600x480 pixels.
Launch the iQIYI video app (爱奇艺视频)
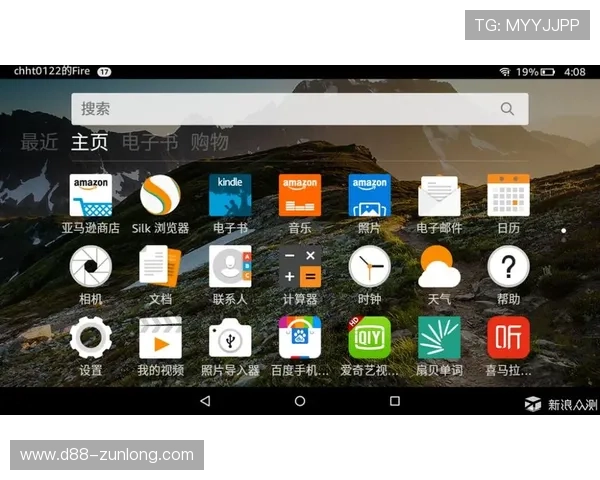point(369,338)
